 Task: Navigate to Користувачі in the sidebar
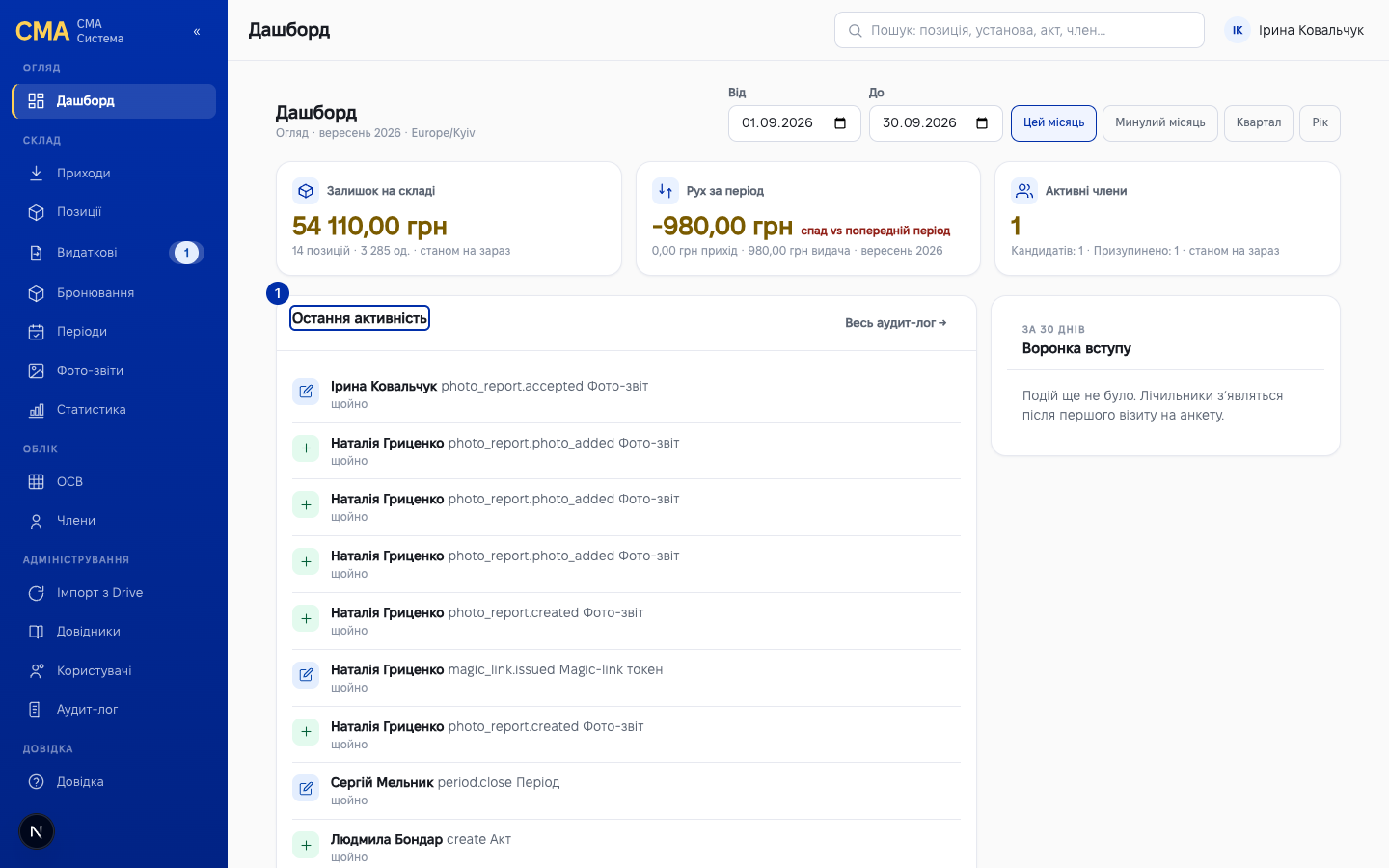coord(114,671)
